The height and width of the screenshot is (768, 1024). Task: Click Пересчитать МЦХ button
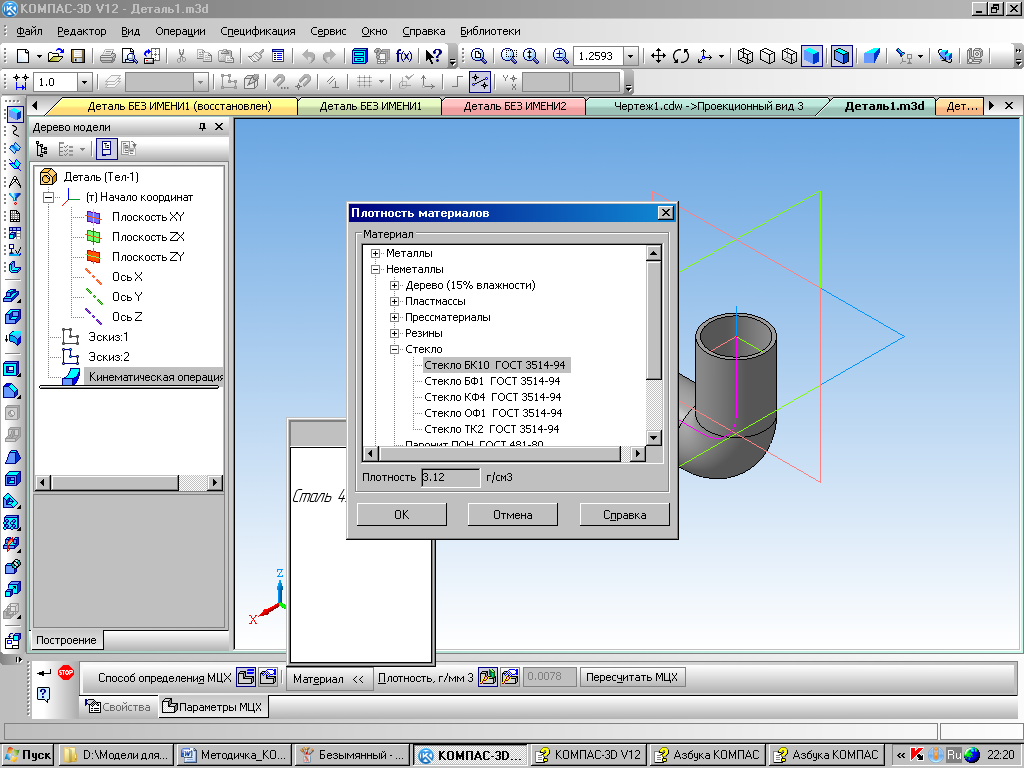click(632, 677)
